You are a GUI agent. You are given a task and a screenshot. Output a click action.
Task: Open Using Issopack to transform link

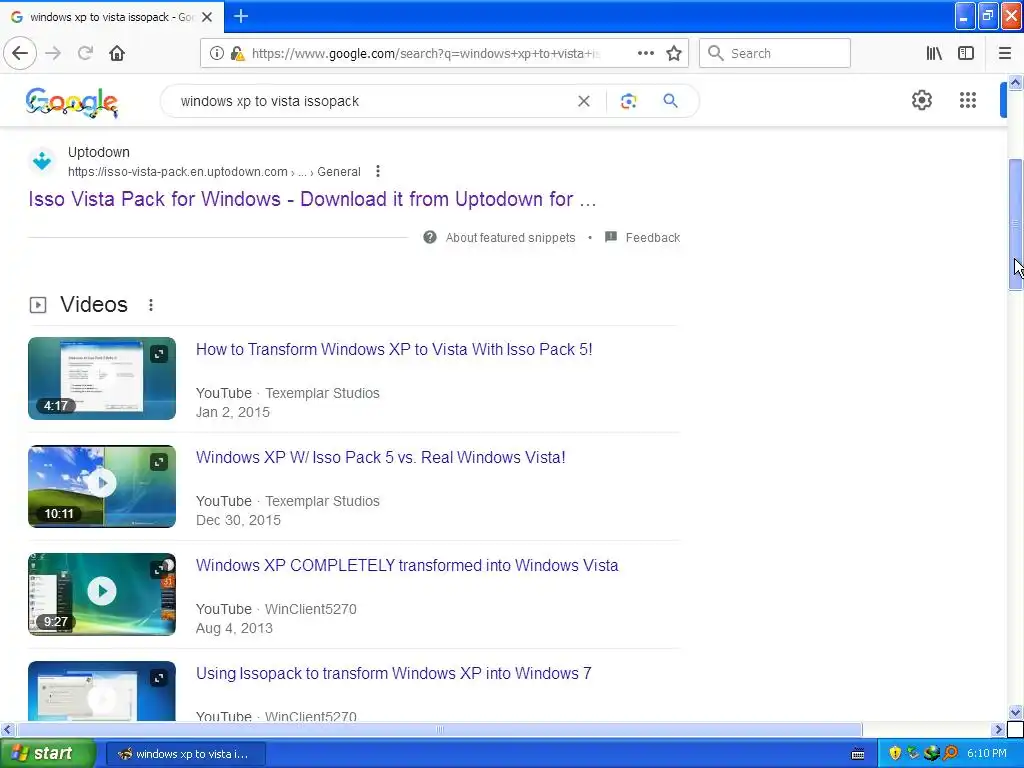pyautogui.click(x=394, y=673)
